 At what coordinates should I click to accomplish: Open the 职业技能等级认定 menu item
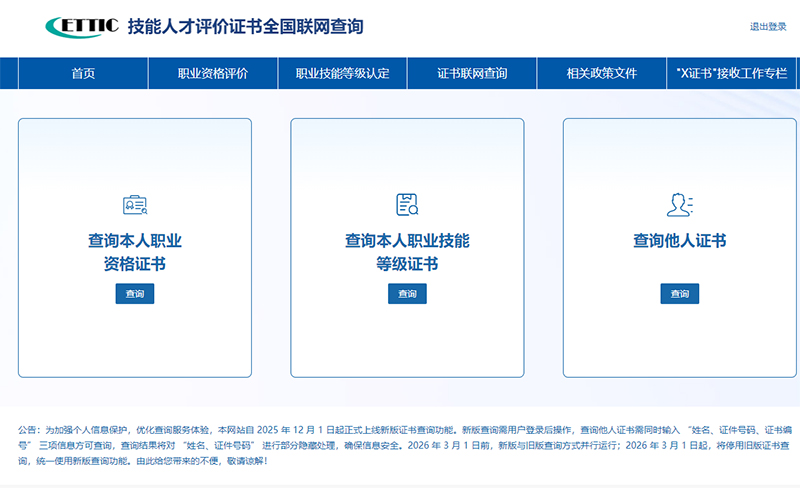pos(342,73)
